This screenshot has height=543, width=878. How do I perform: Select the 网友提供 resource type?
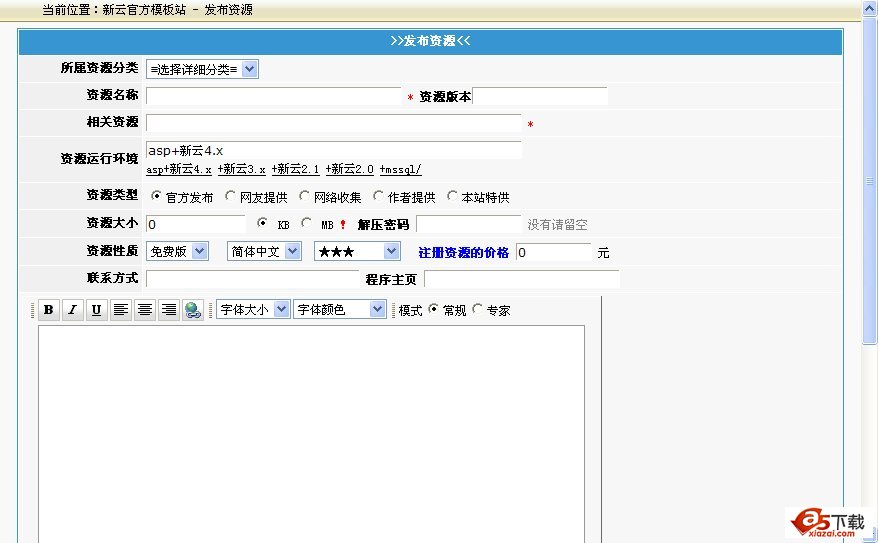click(231, 197)
